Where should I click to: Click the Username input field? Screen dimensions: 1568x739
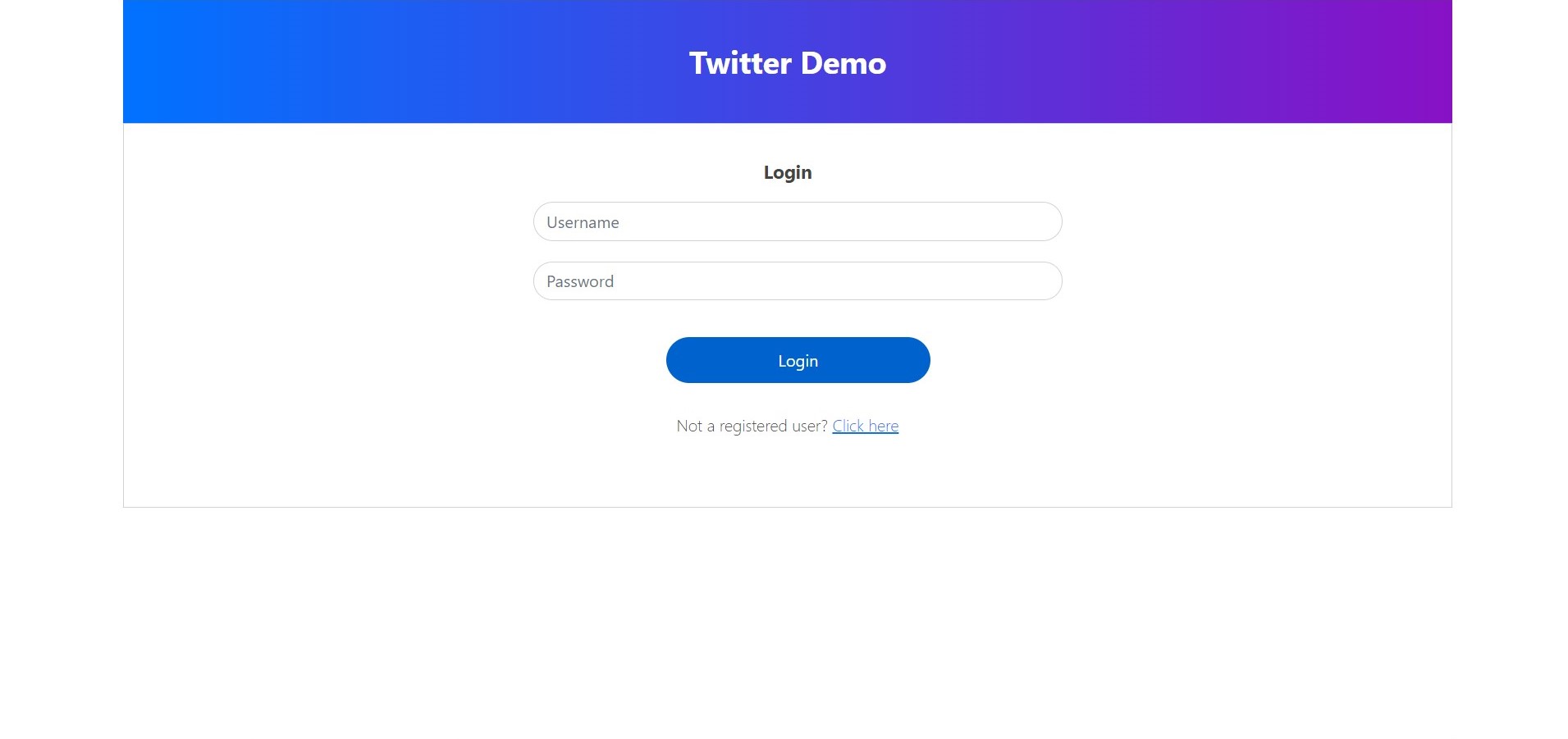click(x=798, y=221)
